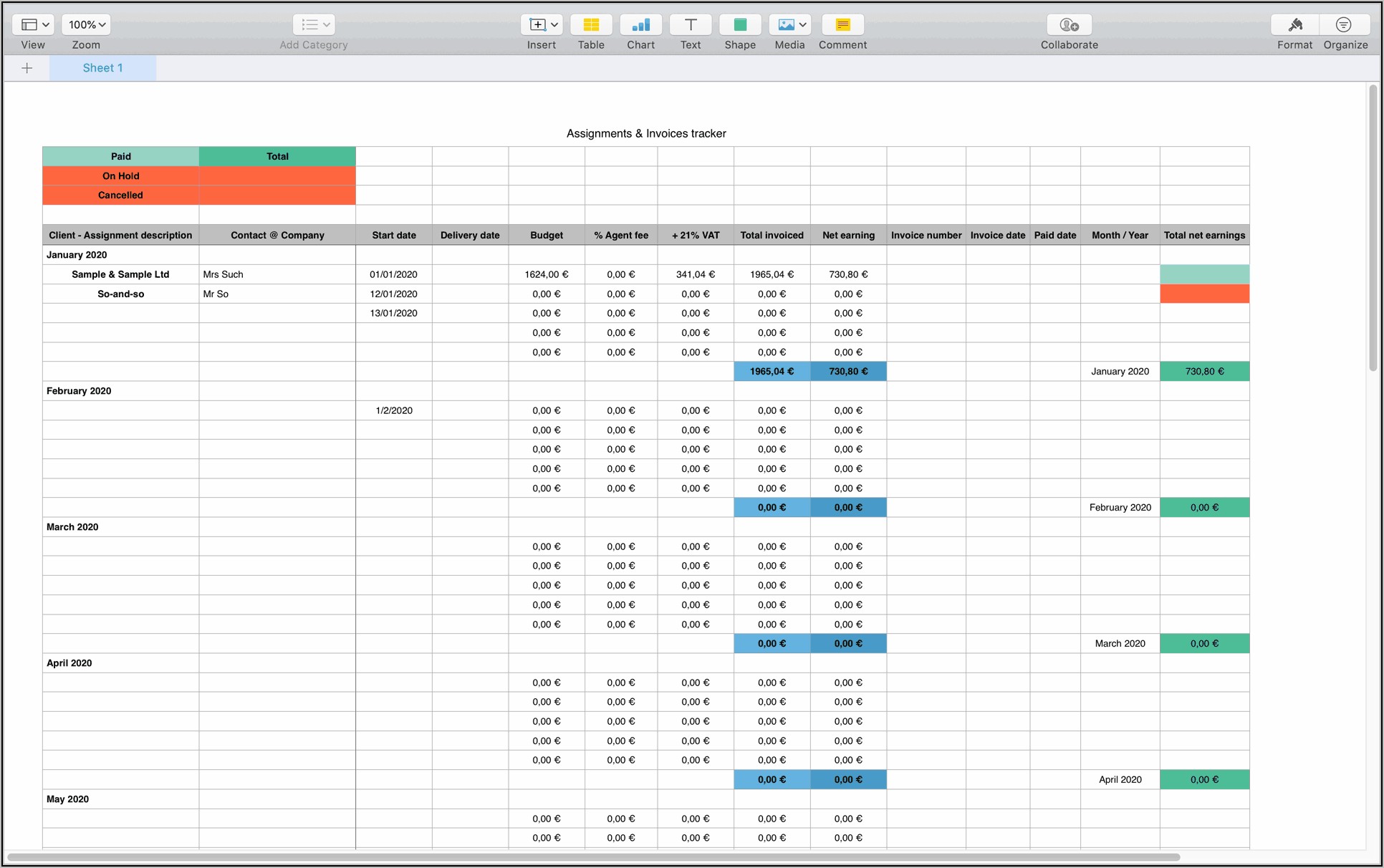Screen dimensions: 1384x868
Task: Open the Format inspector
Action: 1294,25
